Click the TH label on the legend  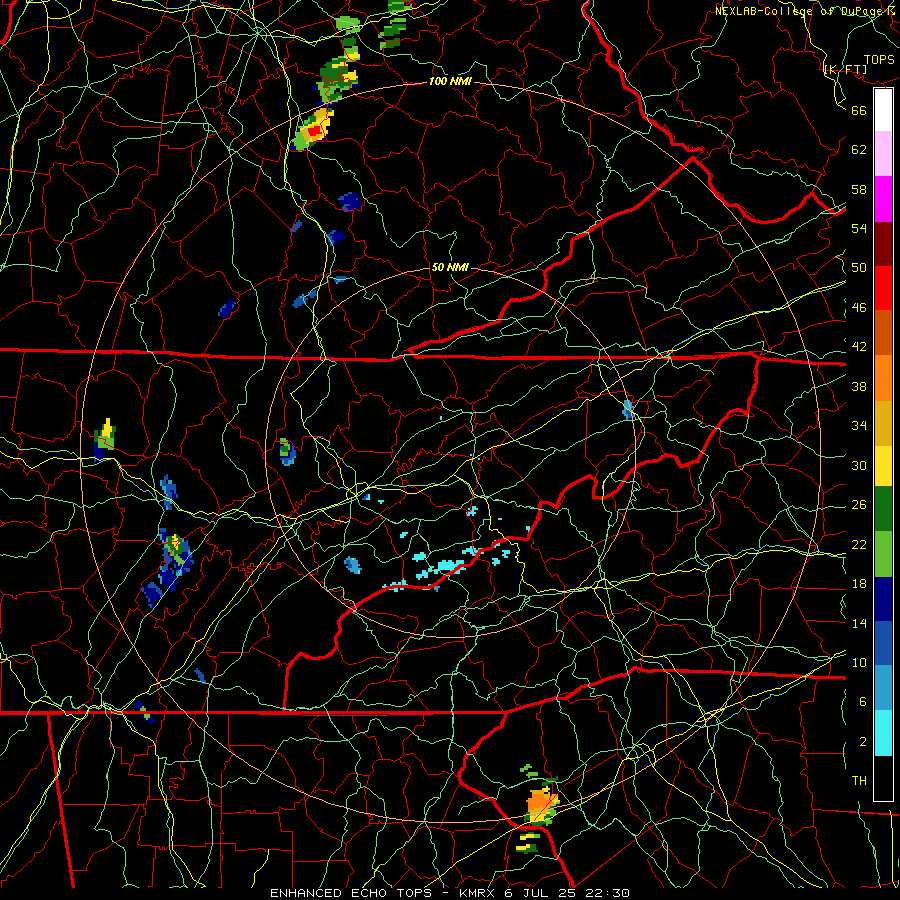[x=859, y=780]
